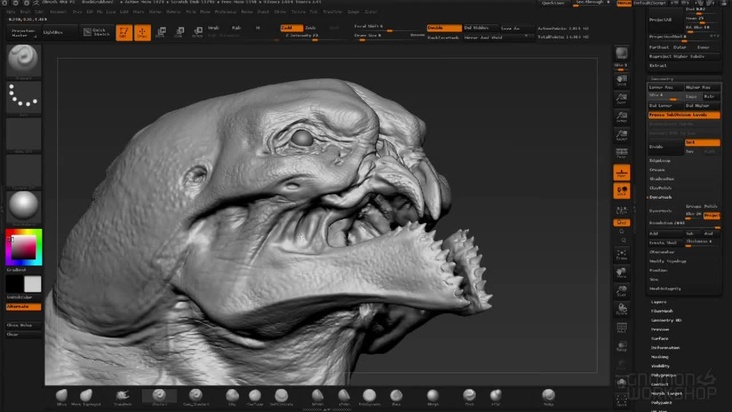
Task: Click the LightBox button
Action: click(x=55, y=33)
